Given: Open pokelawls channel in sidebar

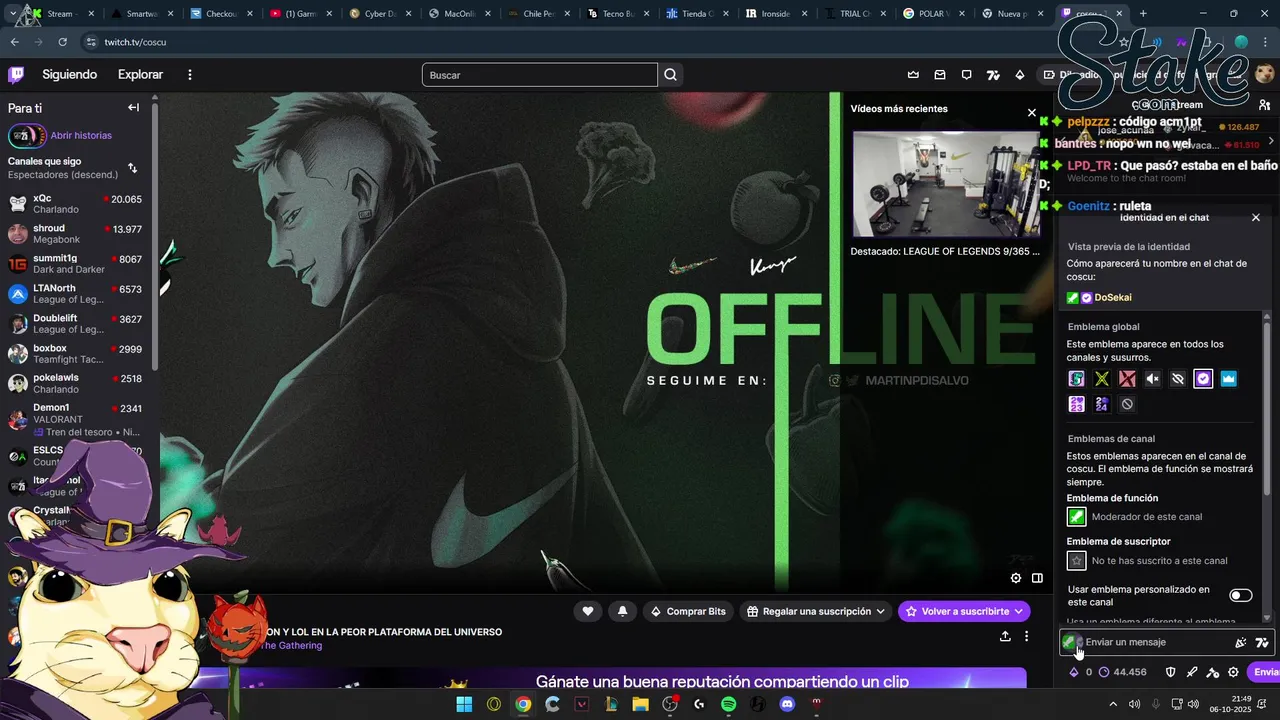Looking at the screenshot, I should tap(75, 384).
